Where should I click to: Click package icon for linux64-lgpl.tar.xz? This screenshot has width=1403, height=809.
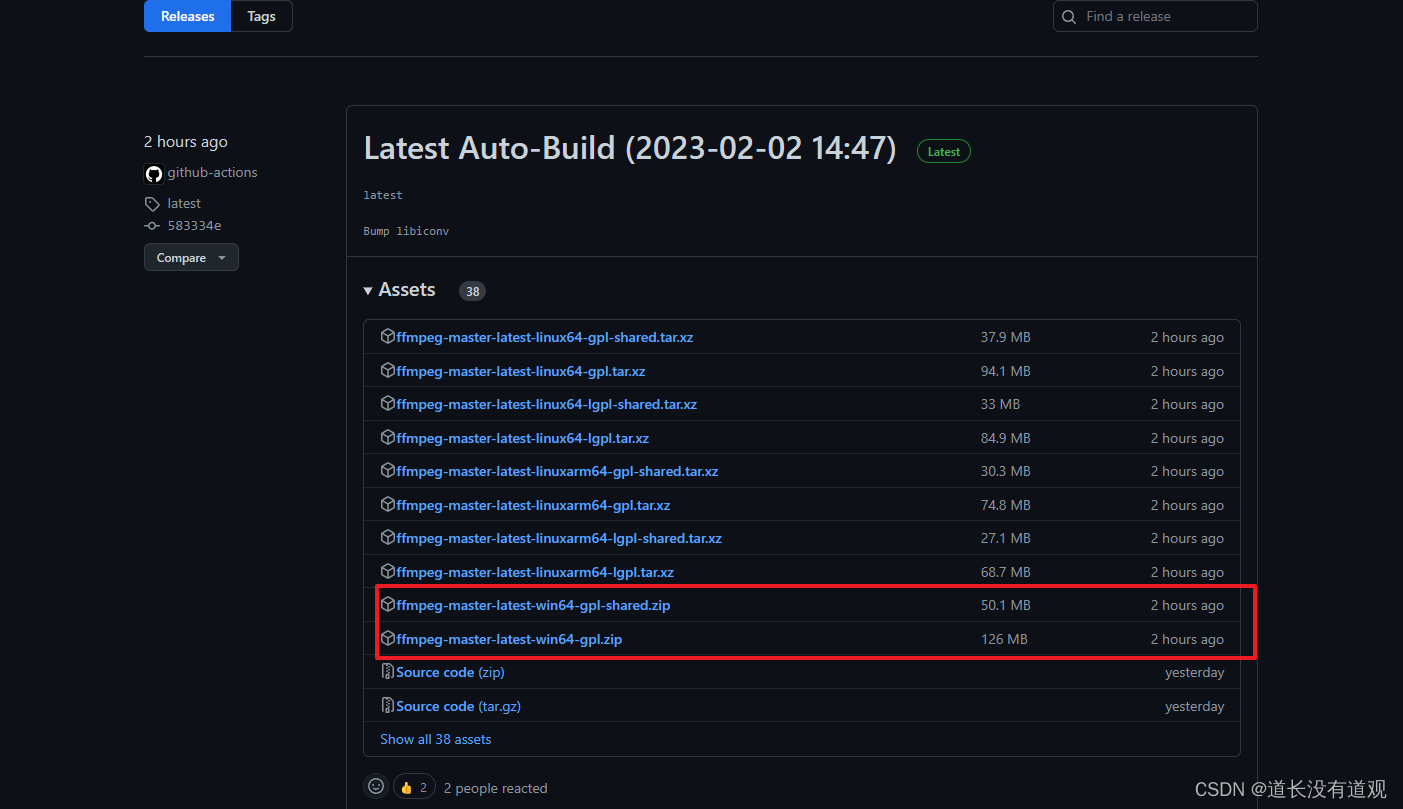point(388,438)
